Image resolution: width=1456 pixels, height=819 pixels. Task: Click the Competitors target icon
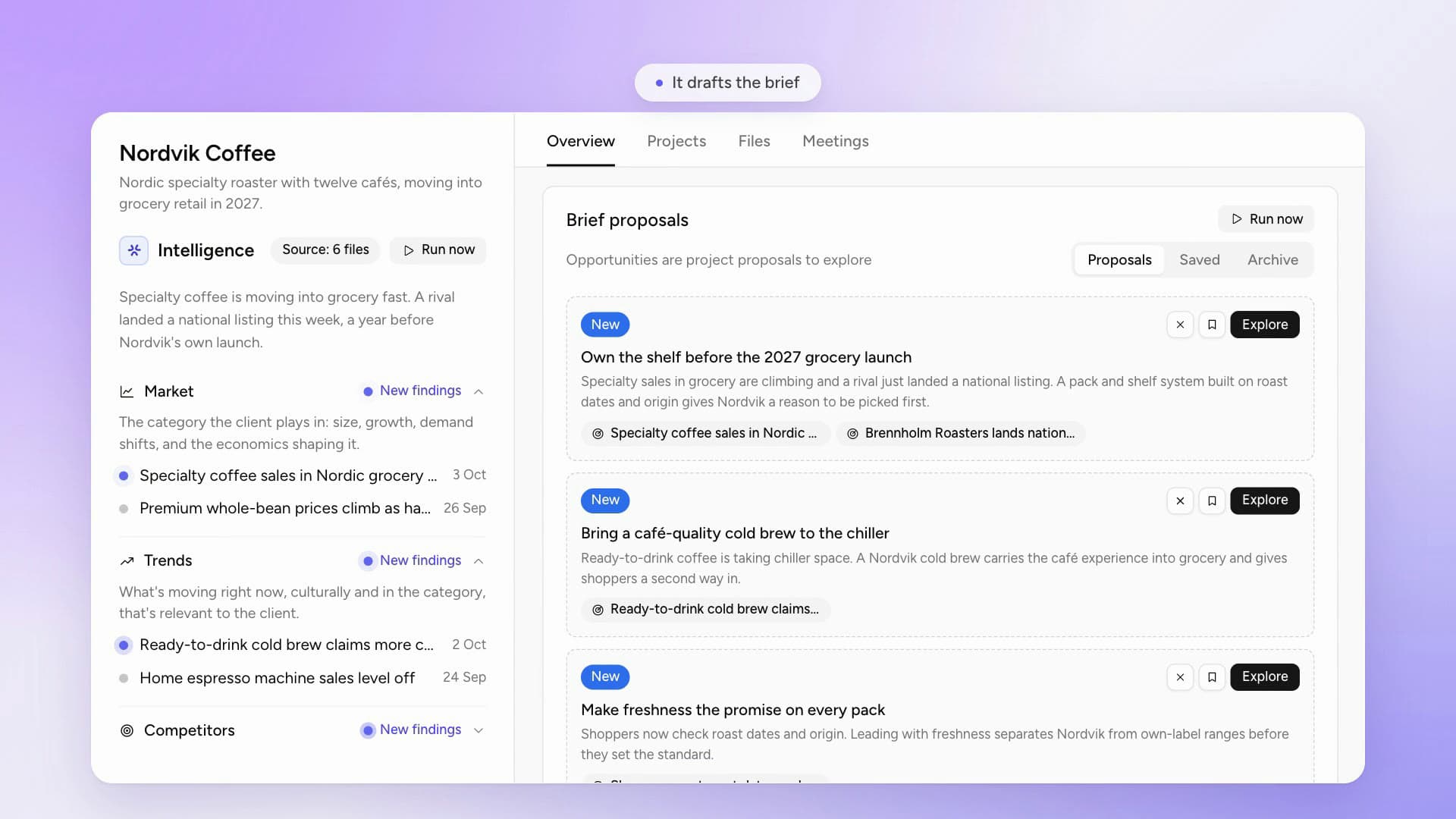(127, 730)
